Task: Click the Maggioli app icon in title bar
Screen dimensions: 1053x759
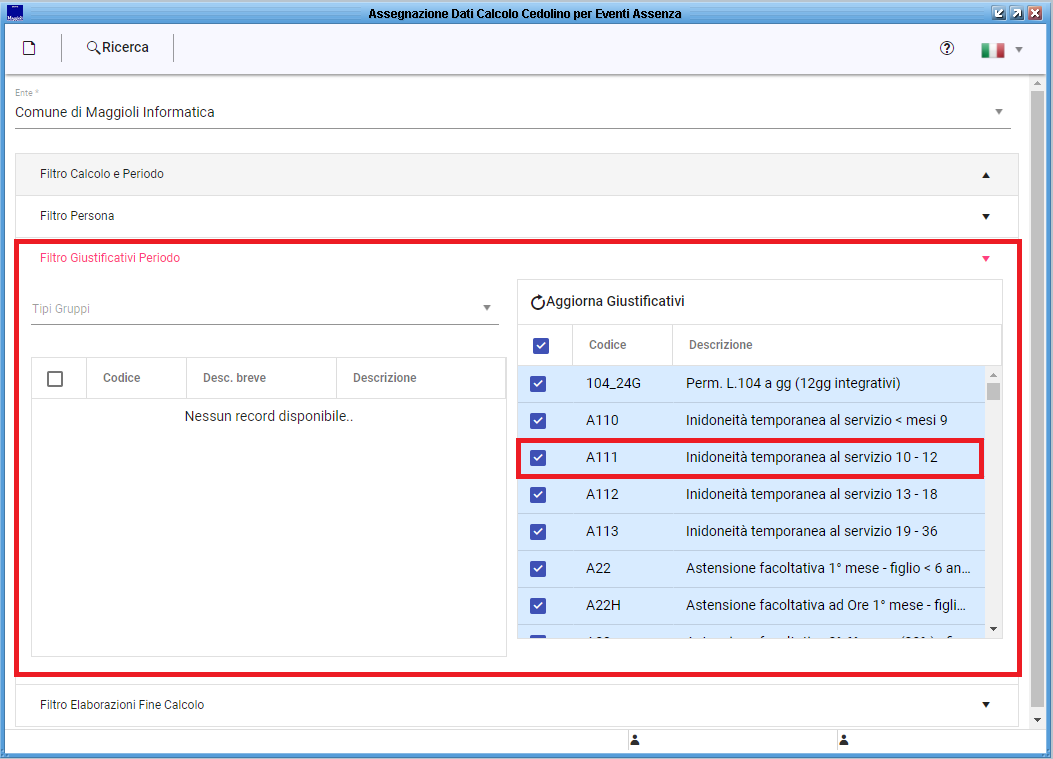Action: [14, 12]
